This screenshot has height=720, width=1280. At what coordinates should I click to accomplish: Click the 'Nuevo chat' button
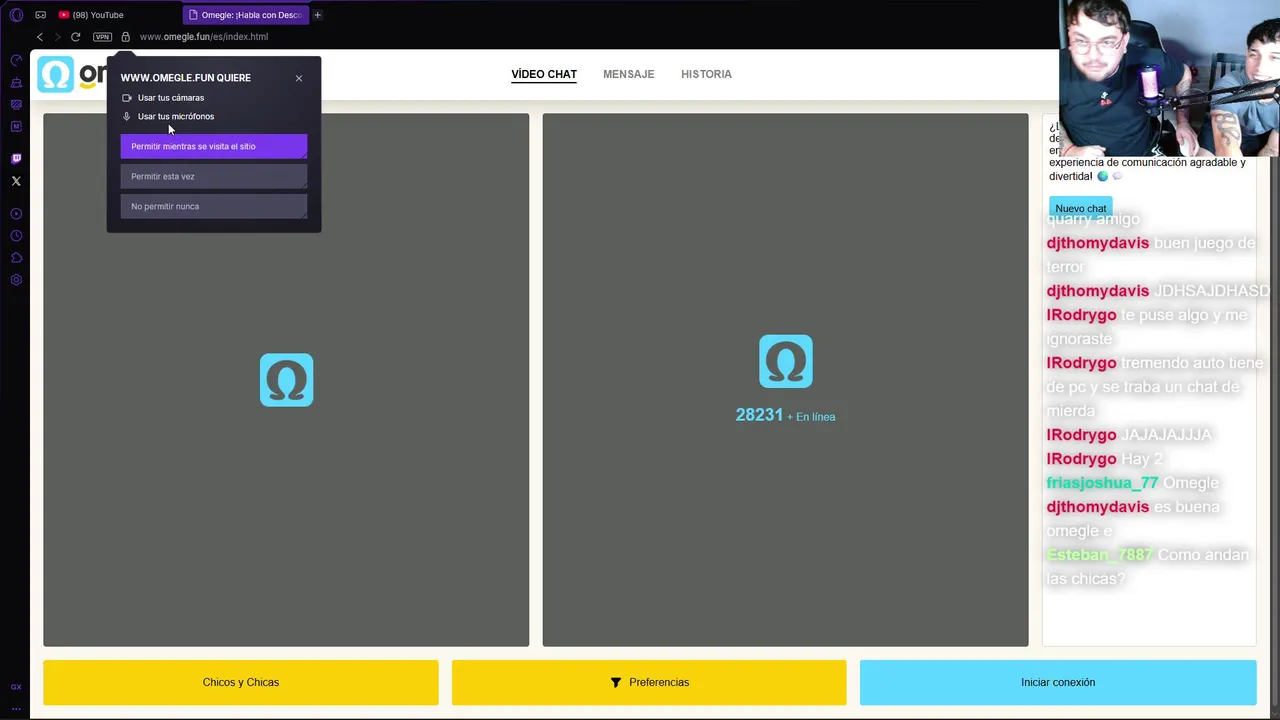coord(1080,208)
